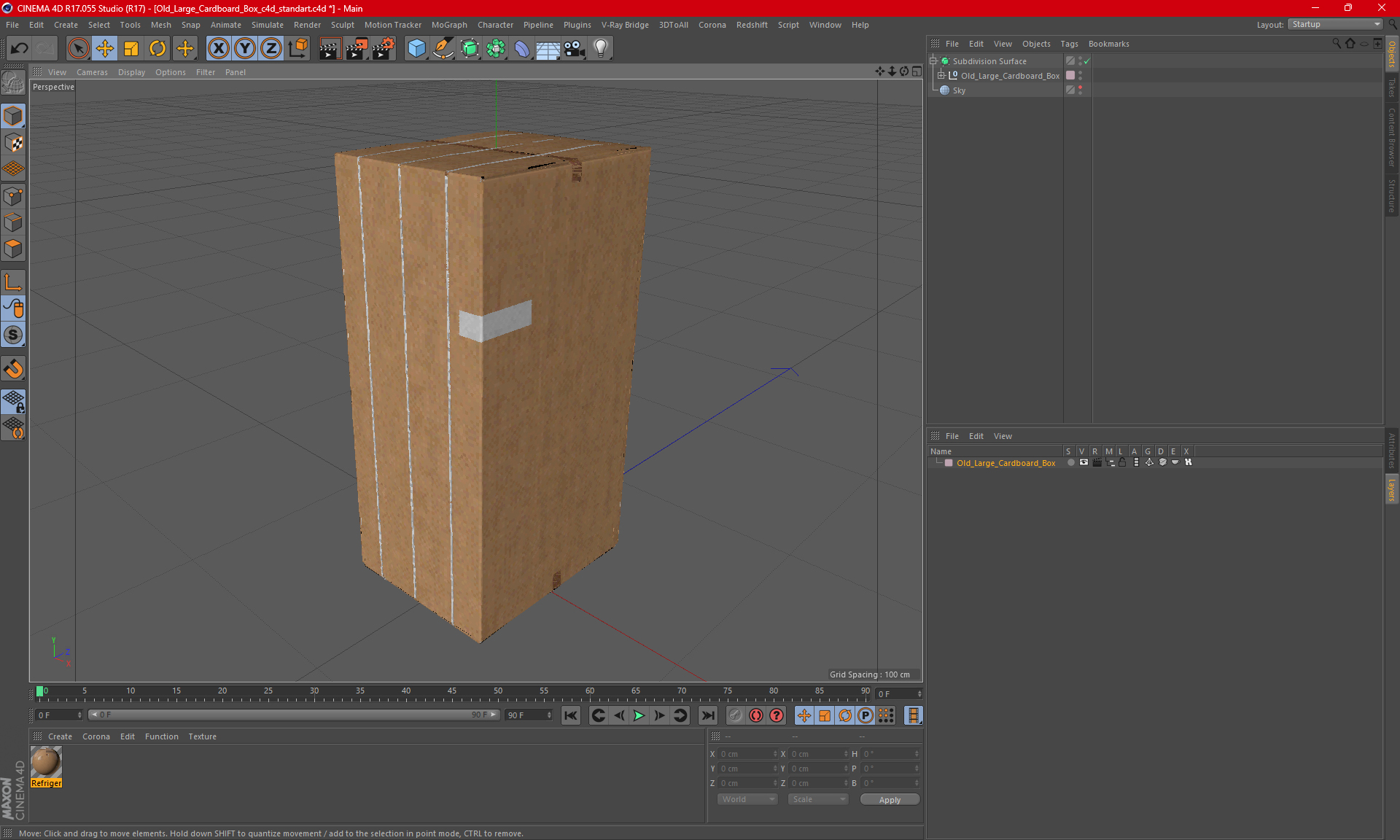The image size is (1400, 840).
Task: Open the MoGraph menu
Action: click(449, 25)
